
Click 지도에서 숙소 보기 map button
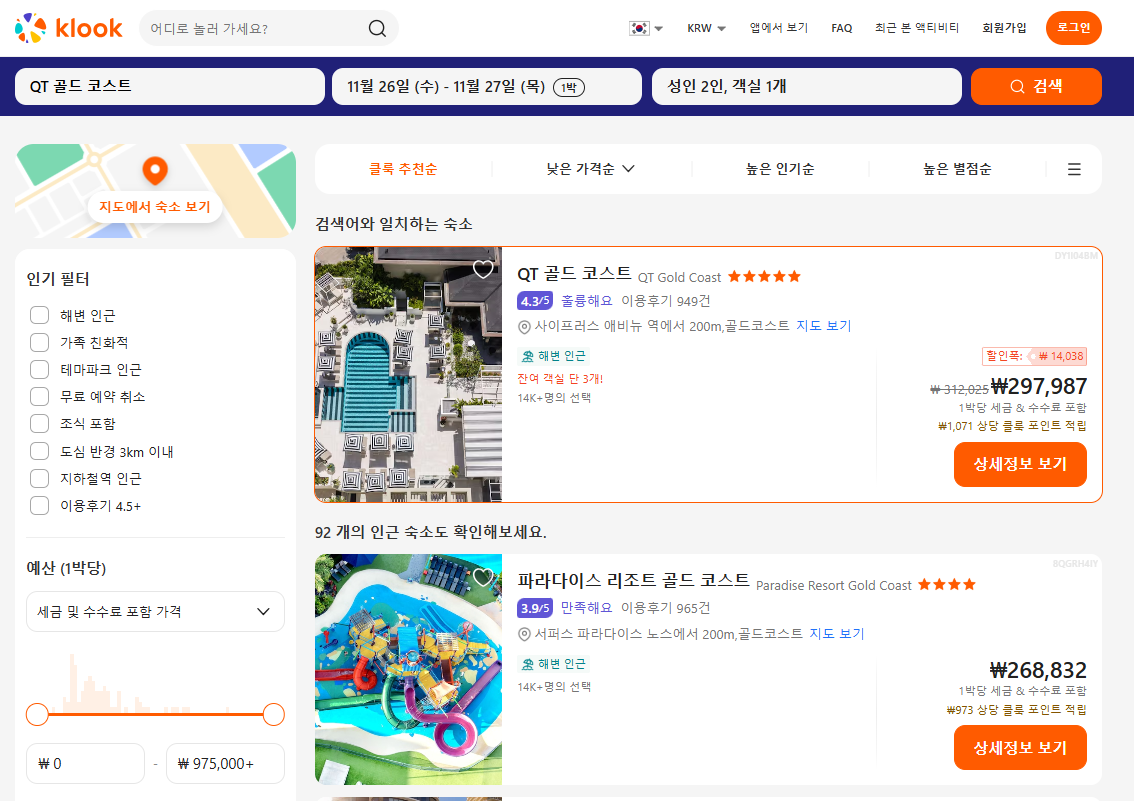[x=155, y=207]
